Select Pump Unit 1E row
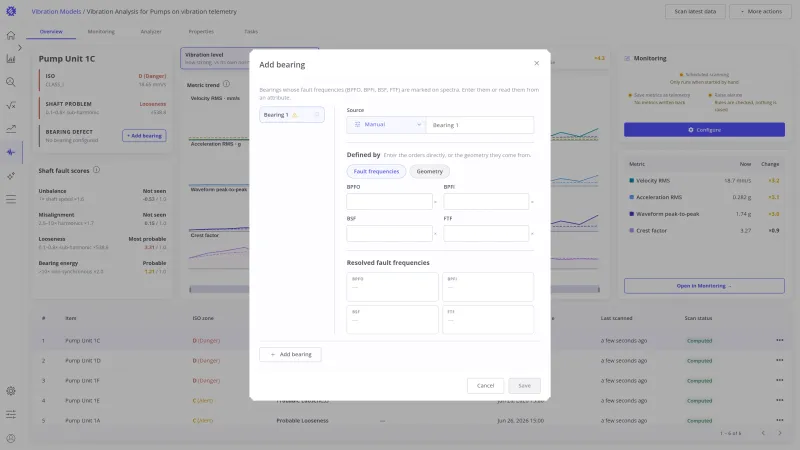 pyautogui.click(x=411, y=401)
